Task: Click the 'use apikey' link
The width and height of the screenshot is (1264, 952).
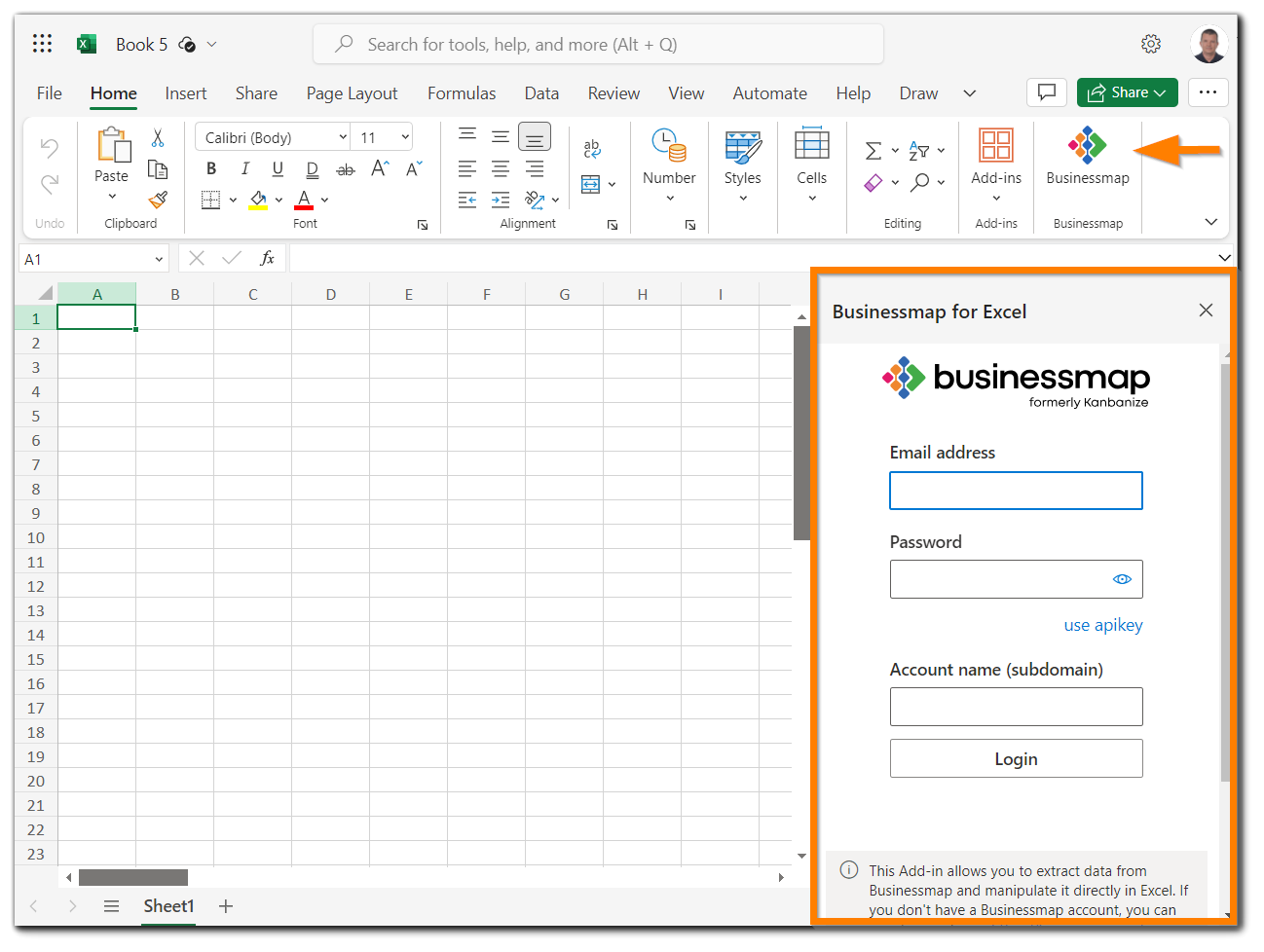Action: 1102,624
